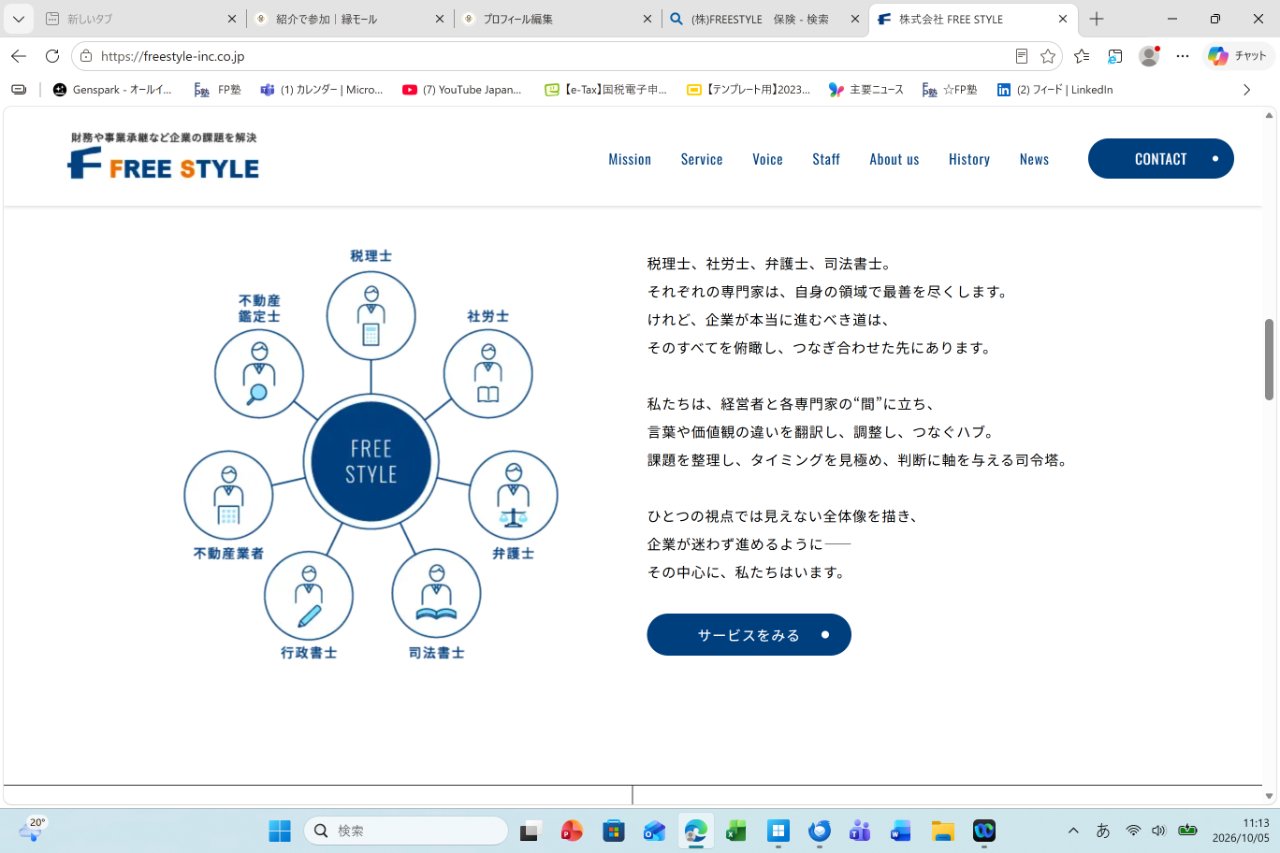
Task: Add this page to favorites with star
Action: pyautogui.click(x=1048, y=56)
